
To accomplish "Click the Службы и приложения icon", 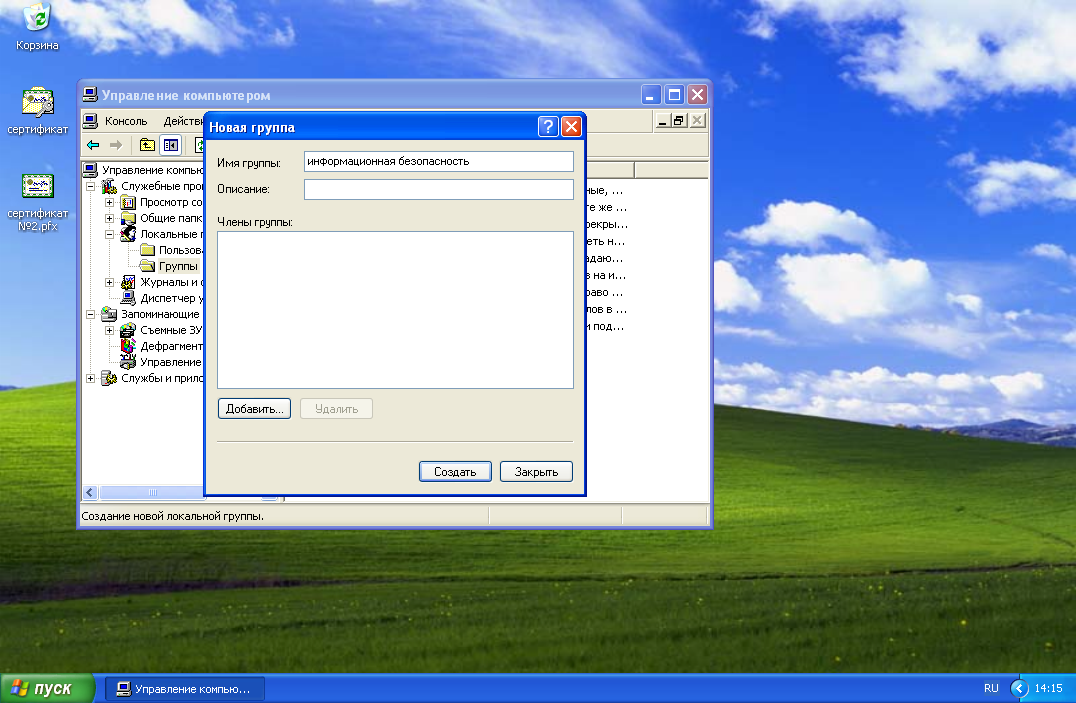I will coord(109,378).
